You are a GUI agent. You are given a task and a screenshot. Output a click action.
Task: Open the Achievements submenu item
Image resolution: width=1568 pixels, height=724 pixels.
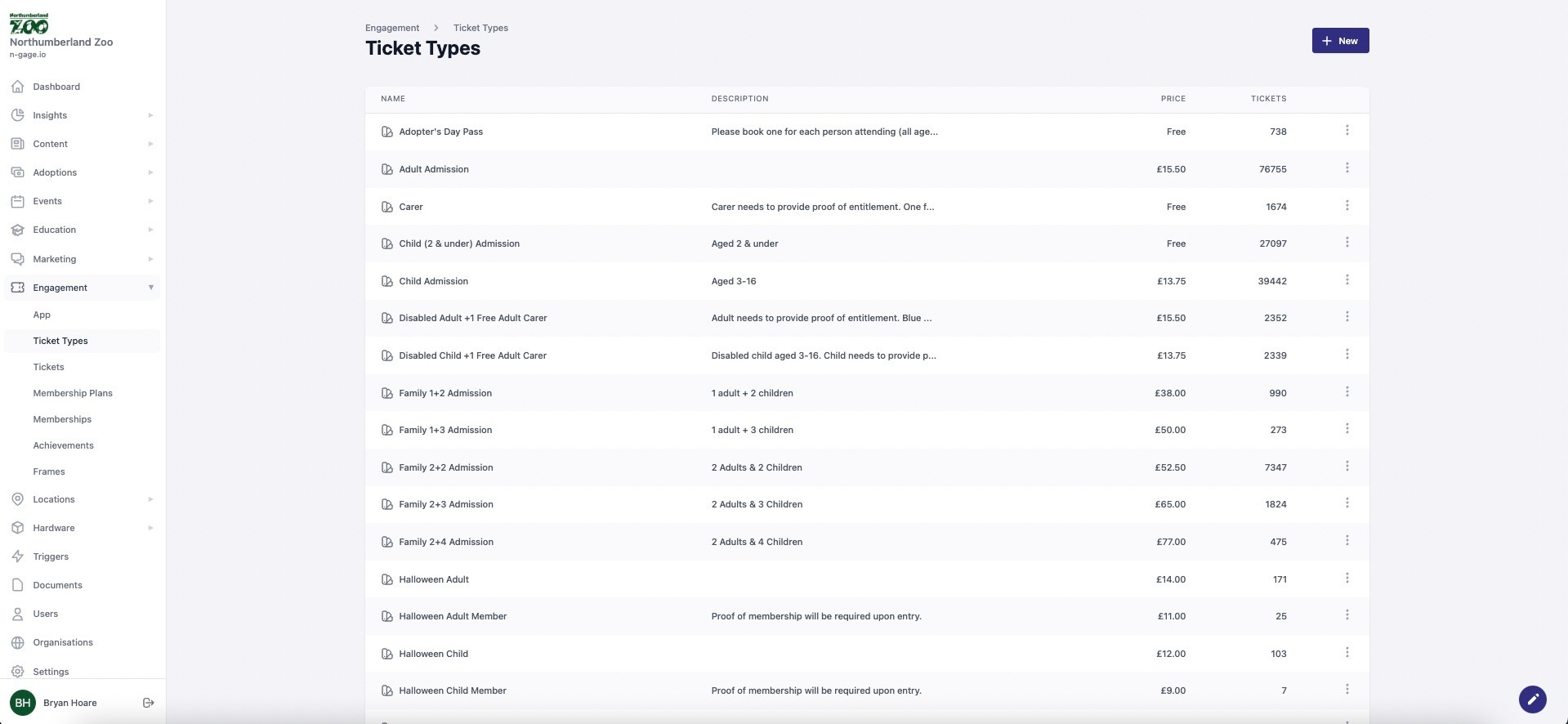(x=63, y=445)
